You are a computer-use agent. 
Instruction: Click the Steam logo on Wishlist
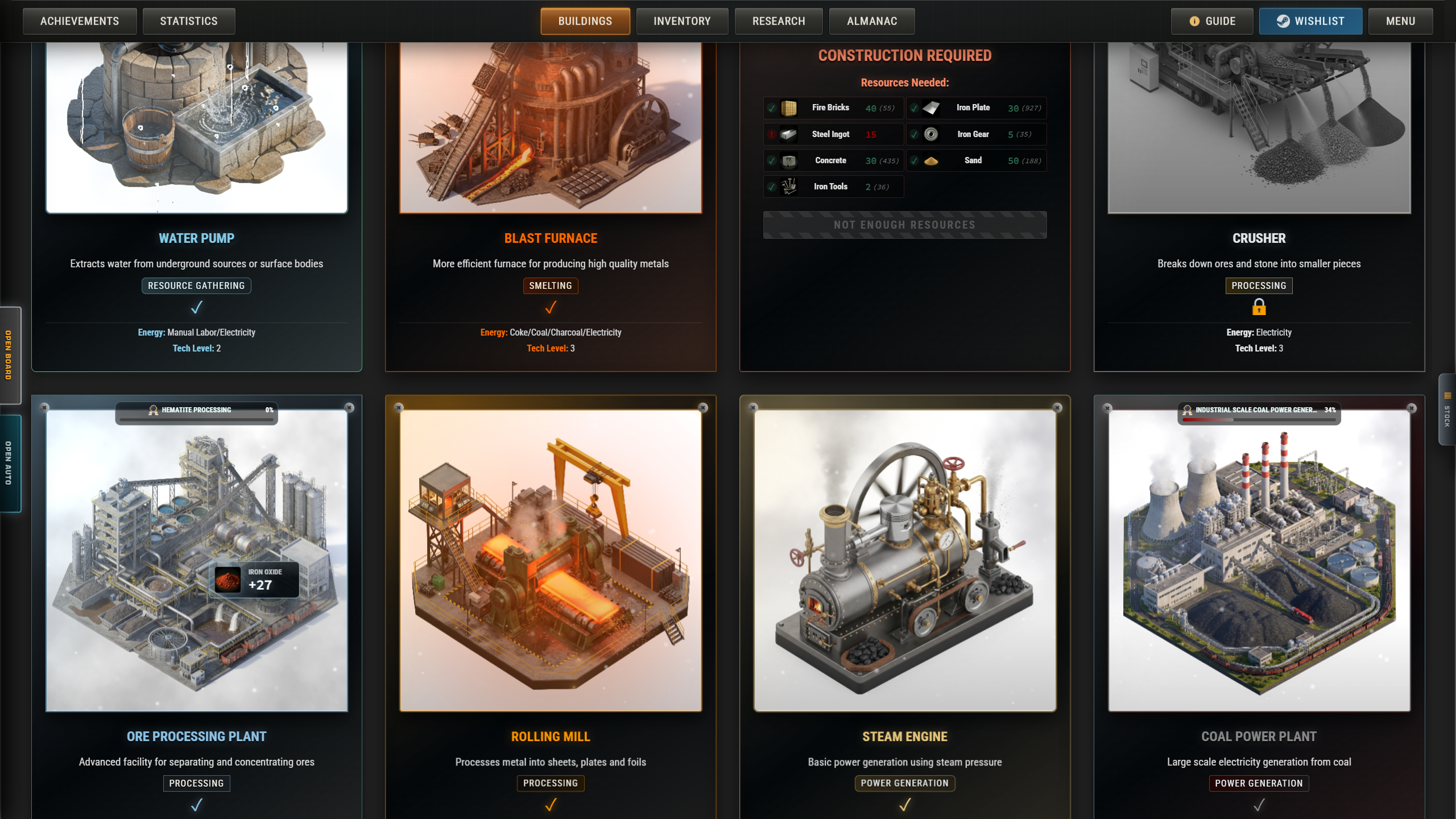point(1283,21)
